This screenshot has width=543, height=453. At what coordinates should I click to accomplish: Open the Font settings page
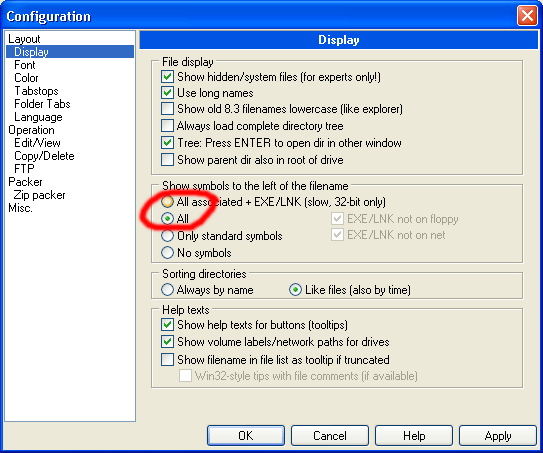pos(25,65)
